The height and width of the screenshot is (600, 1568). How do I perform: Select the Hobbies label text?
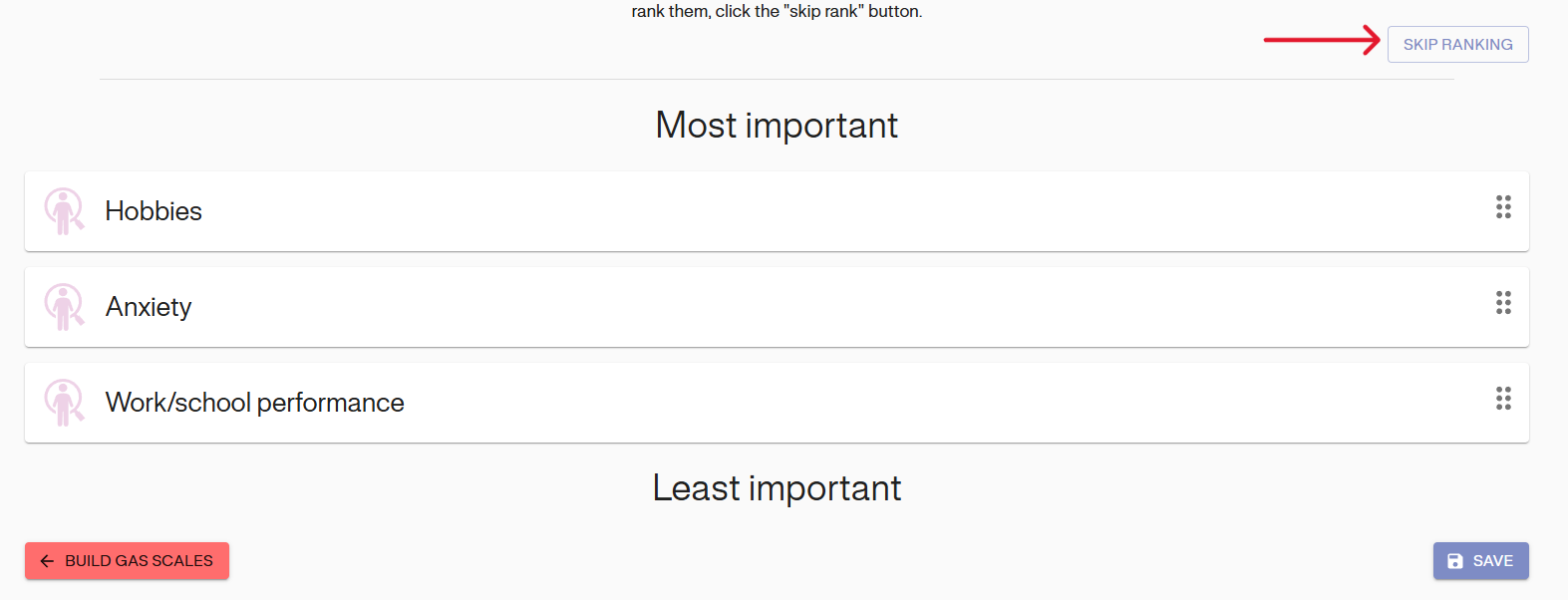click(x=154, y=211)
